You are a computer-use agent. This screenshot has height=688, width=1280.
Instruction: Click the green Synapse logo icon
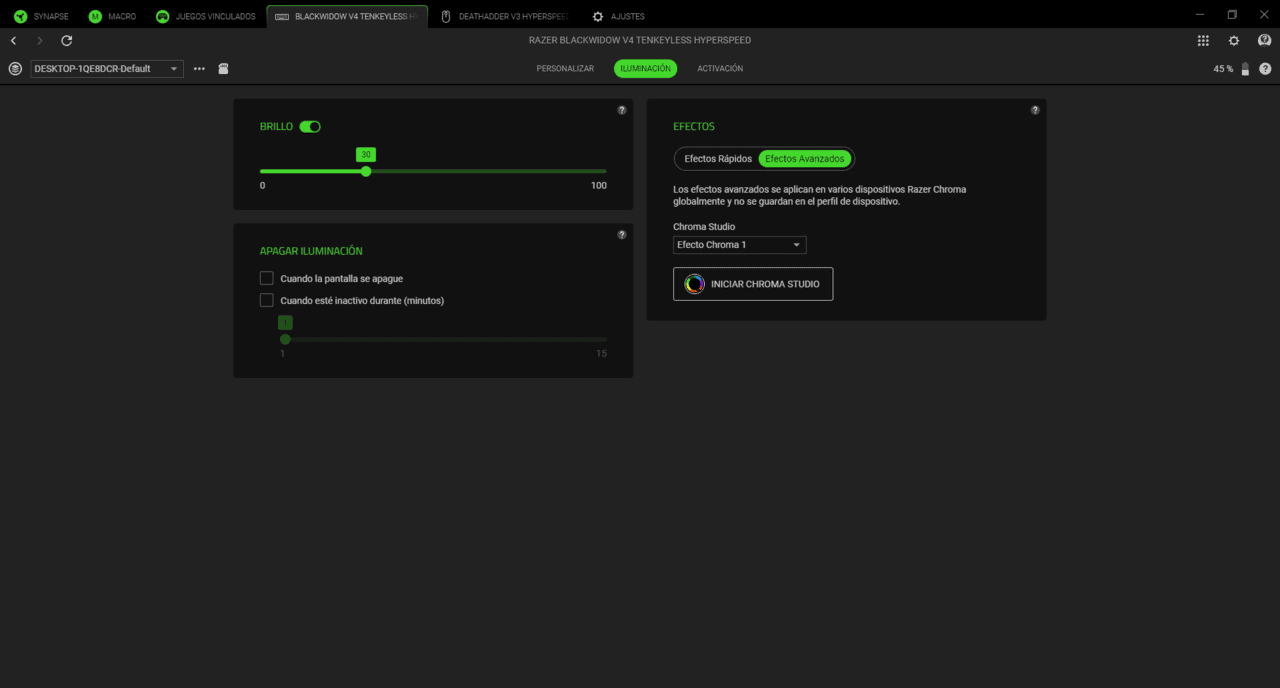tap(20, 16)
